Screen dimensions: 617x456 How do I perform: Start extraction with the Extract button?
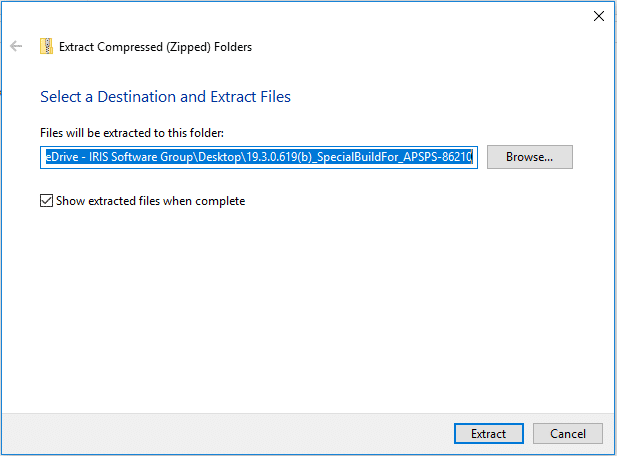coord(489,434)
